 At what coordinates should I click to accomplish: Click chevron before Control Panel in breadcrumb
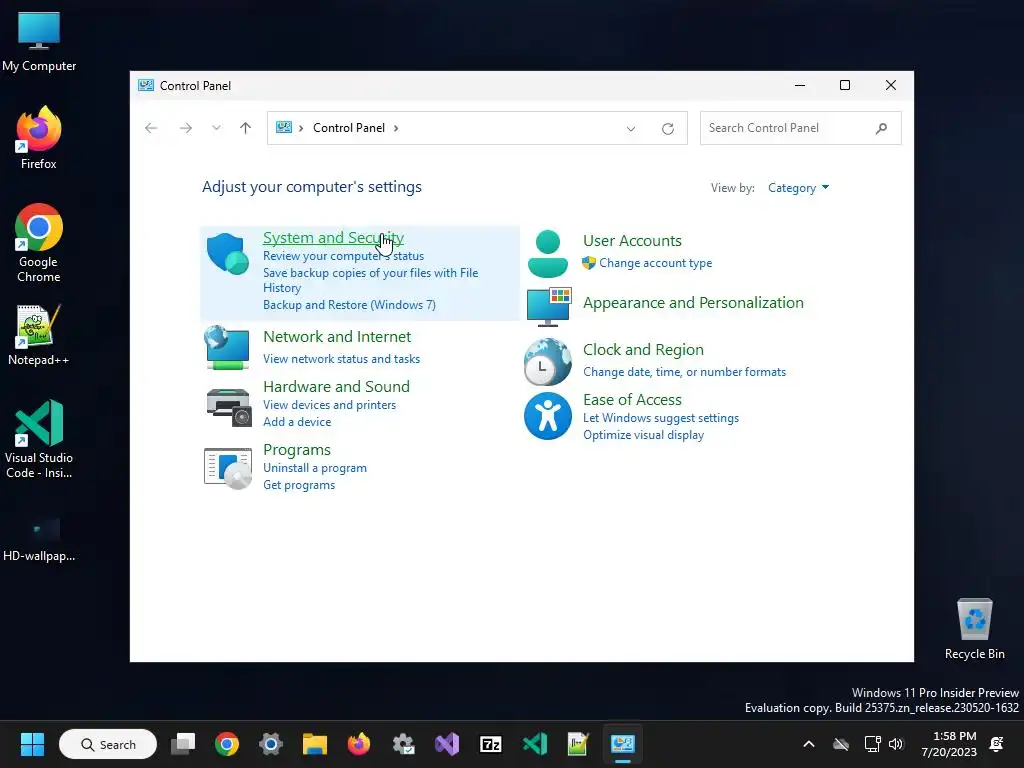301,128
